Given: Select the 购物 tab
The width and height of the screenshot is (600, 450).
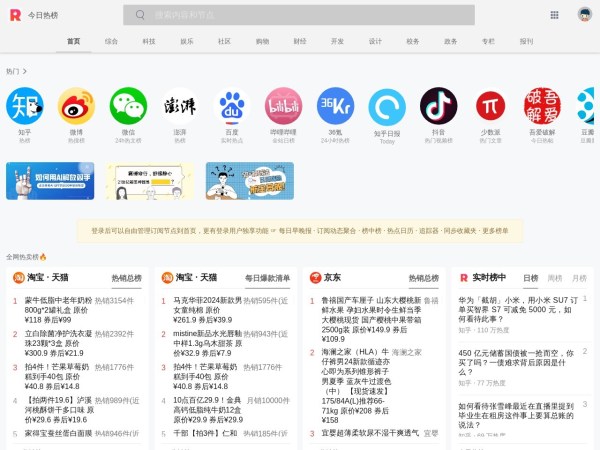Looking at the screenshot, I should coord(262,41).
